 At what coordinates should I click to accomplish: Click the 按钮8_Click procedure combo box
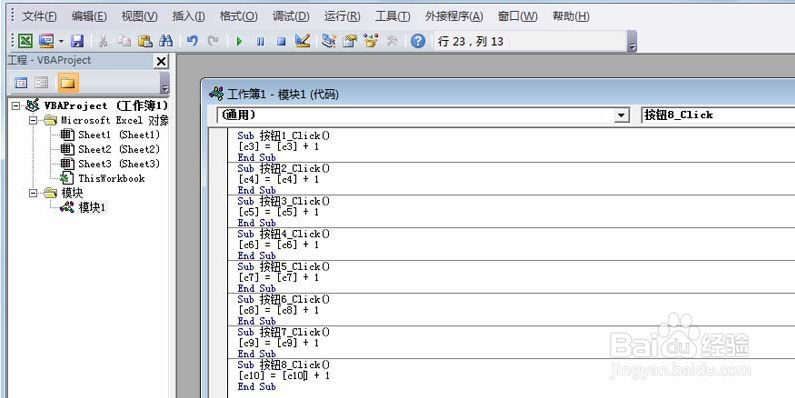tap(718, 115)
